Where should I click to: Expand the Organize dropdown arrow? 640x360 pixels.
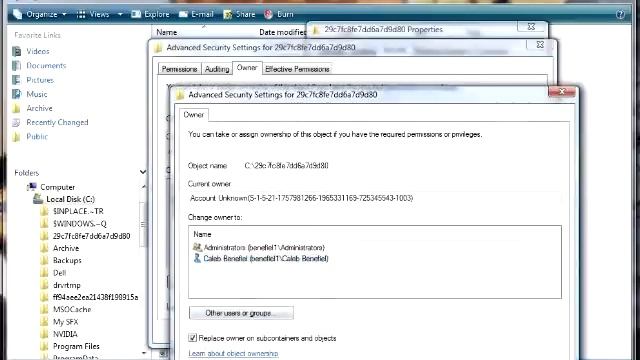pyautogui.click(x=64, y=14)
